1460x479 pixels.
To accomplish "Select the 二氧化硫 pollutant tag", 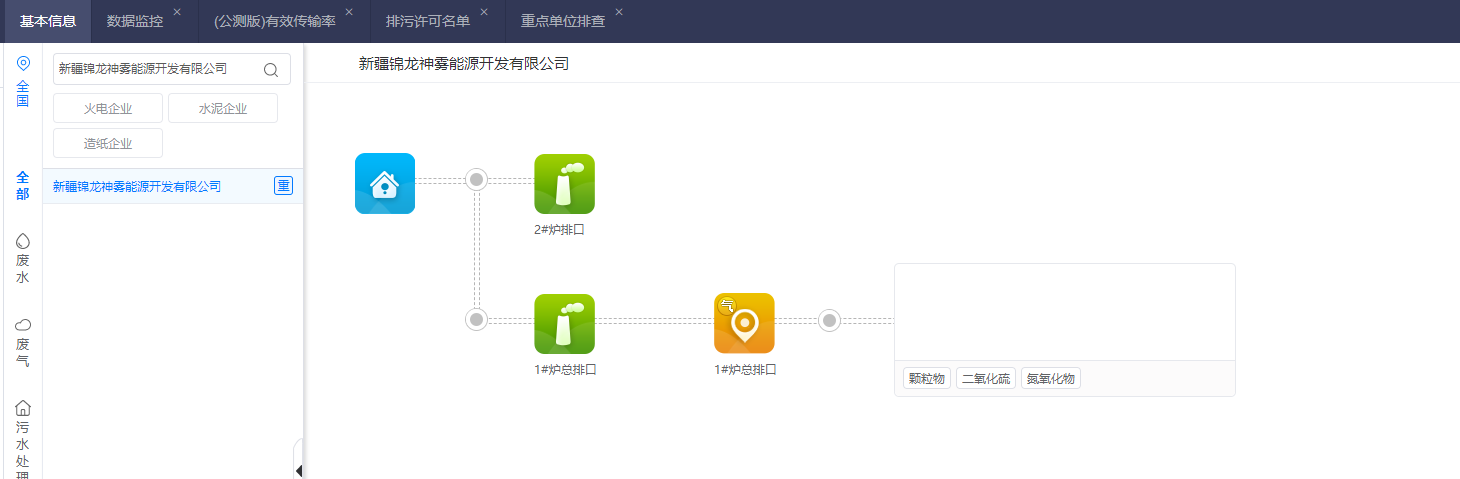I will 986,379.
